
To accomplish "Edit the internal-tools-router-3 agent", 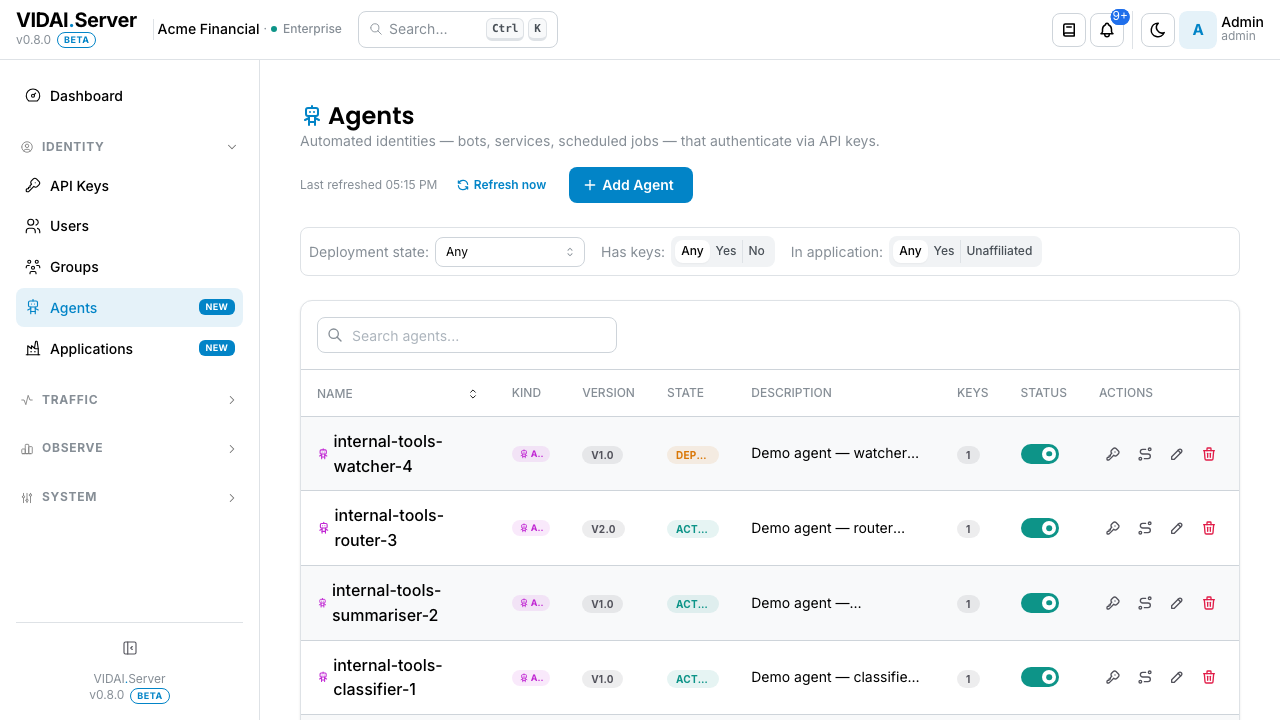I will tap(1177, 528).
